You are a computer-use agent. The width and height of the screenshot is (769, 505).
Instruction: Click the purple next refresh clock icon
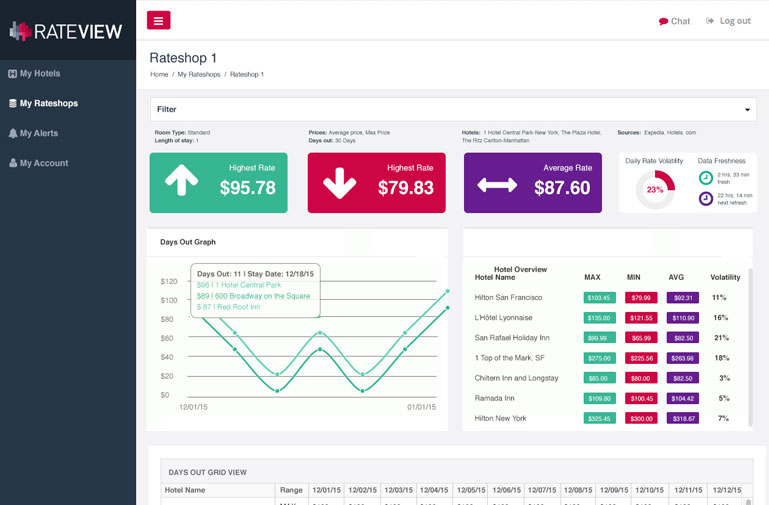[x=706, y=199]
